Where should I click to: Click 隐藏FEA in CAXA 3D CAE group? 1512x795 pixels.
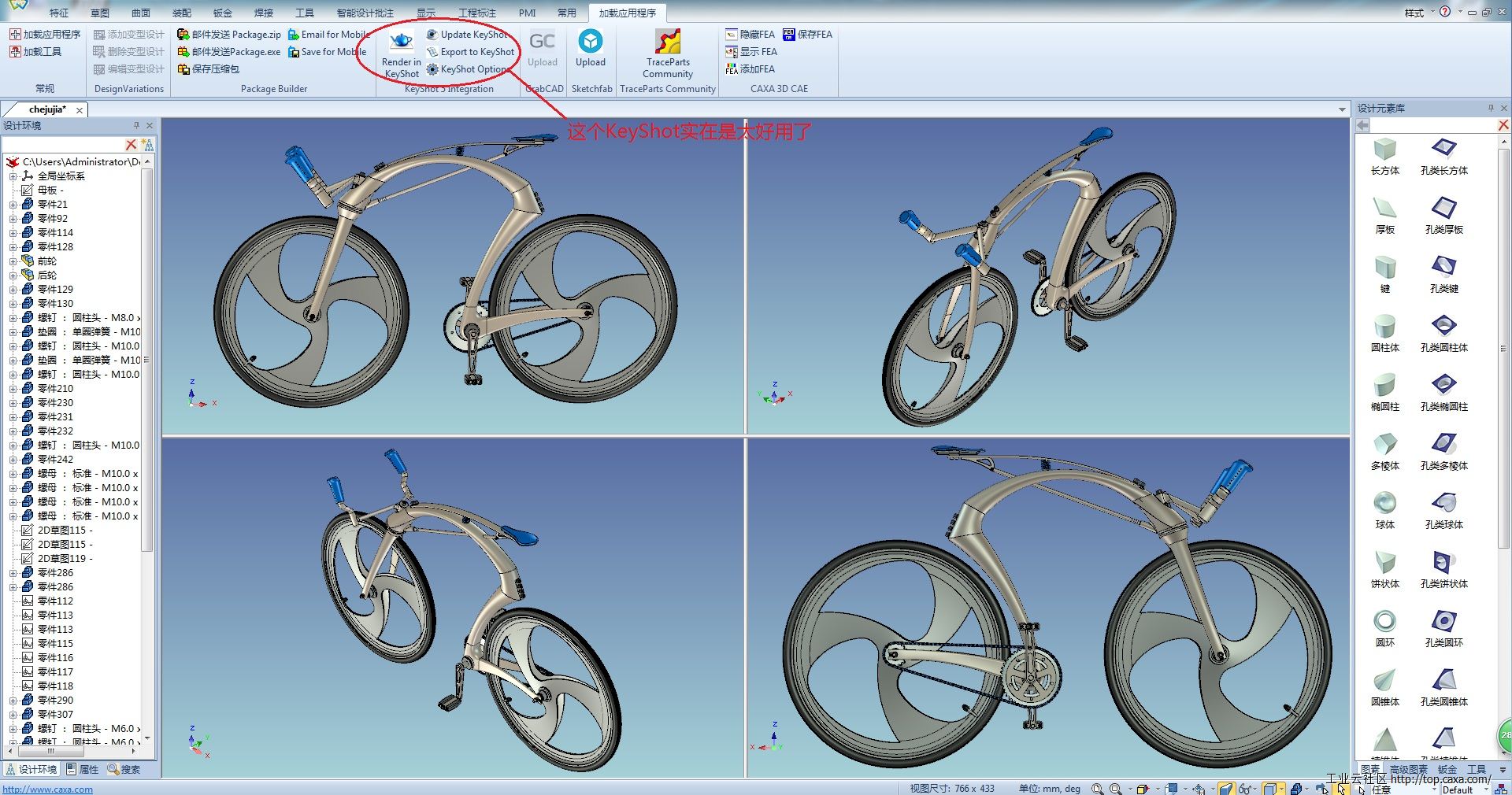click(x=750, y=35)
